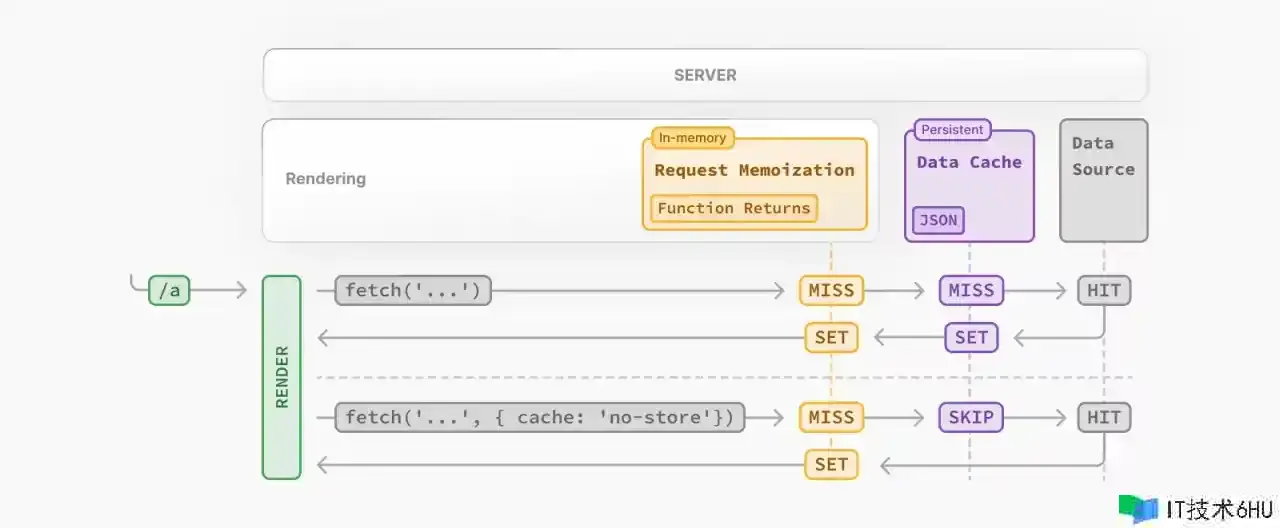Select the gray Data Source box
The image size is (1280, 528).
1104,181
